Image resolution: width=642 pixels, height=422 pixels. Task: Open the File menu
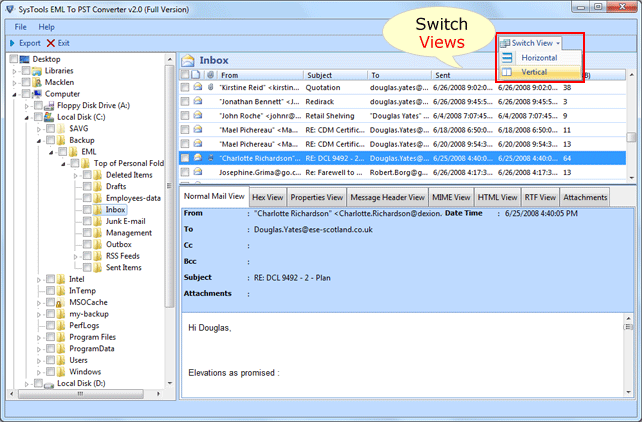pyautogui.click(x=20, y=27)
